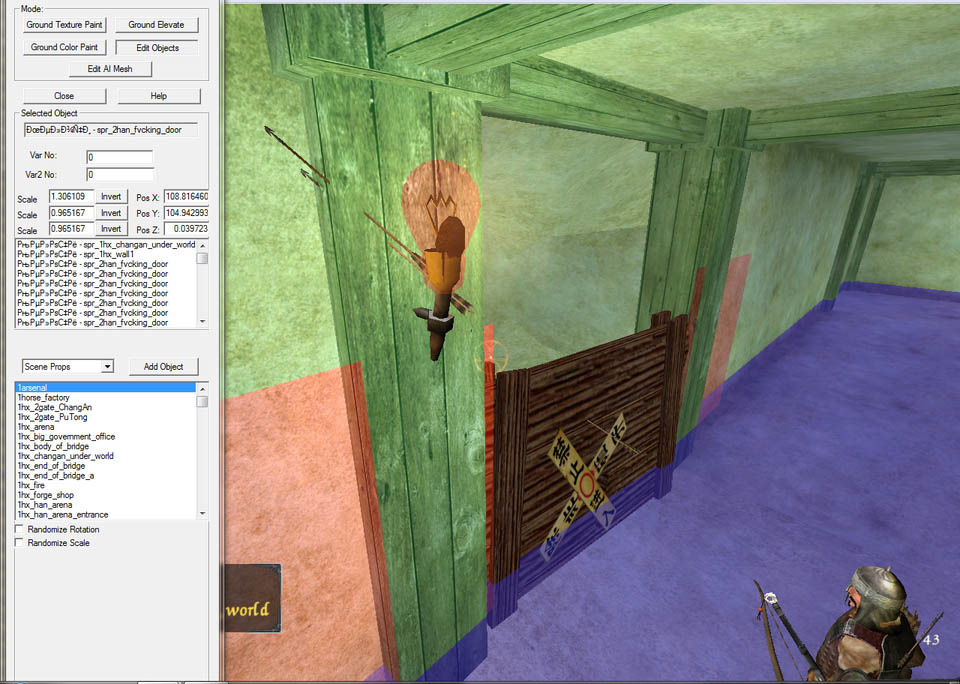Viewport: 960px width, 684px height.
Task: Switch to Ground Texture Paint mode
Action: click(x=65, y=24)
